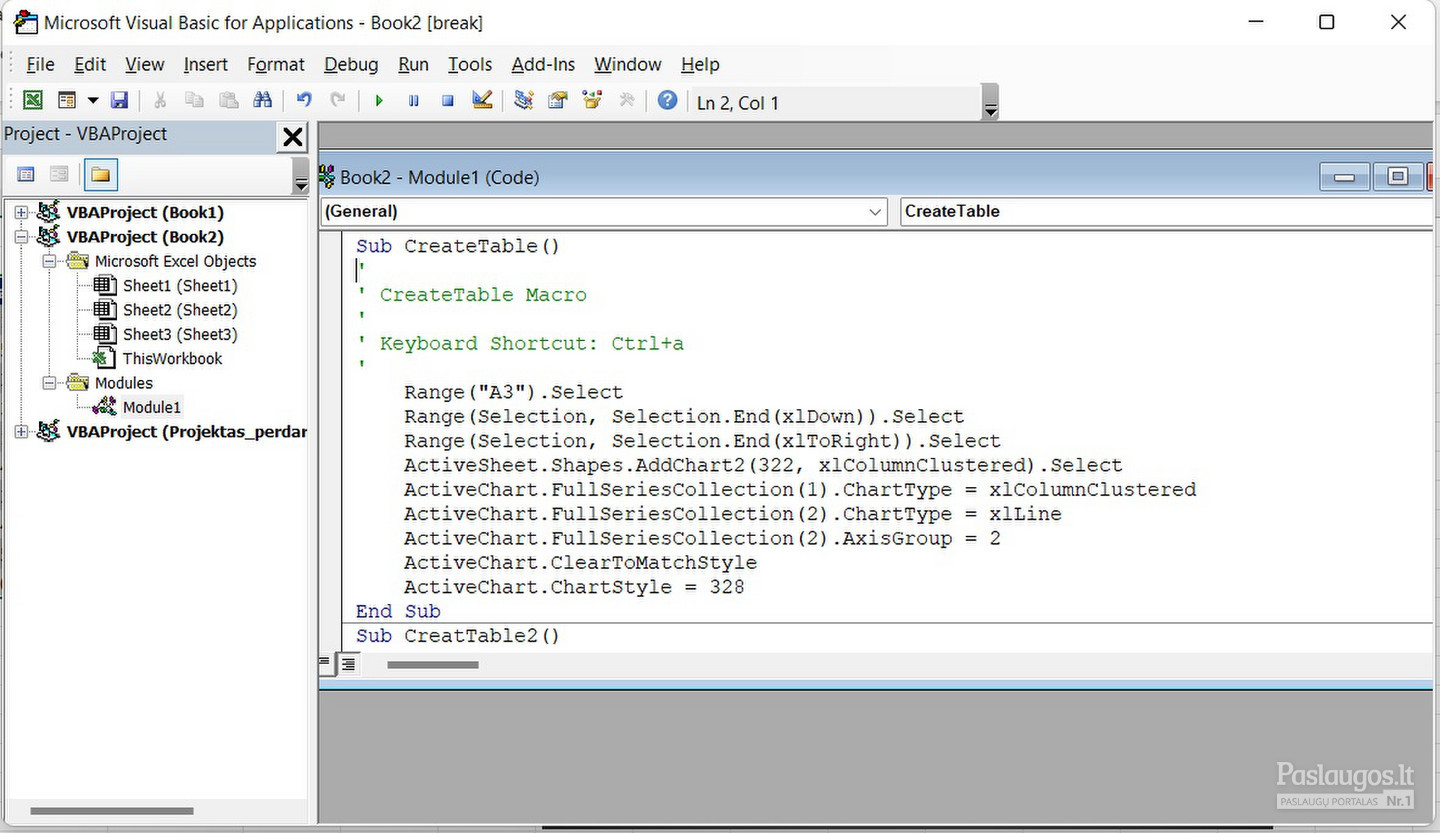Image resolution: width=1440 pixels, height=833 pixels.
Task: Open the Add-Ins menu
Action: [x=543, y=64]
